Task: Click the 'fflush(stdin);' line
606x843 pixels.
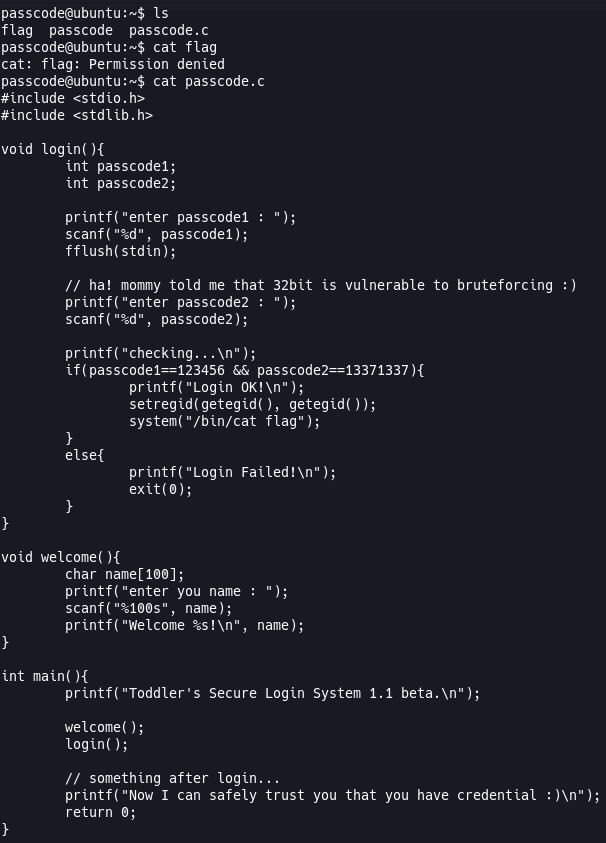Action: coord(121,251)
